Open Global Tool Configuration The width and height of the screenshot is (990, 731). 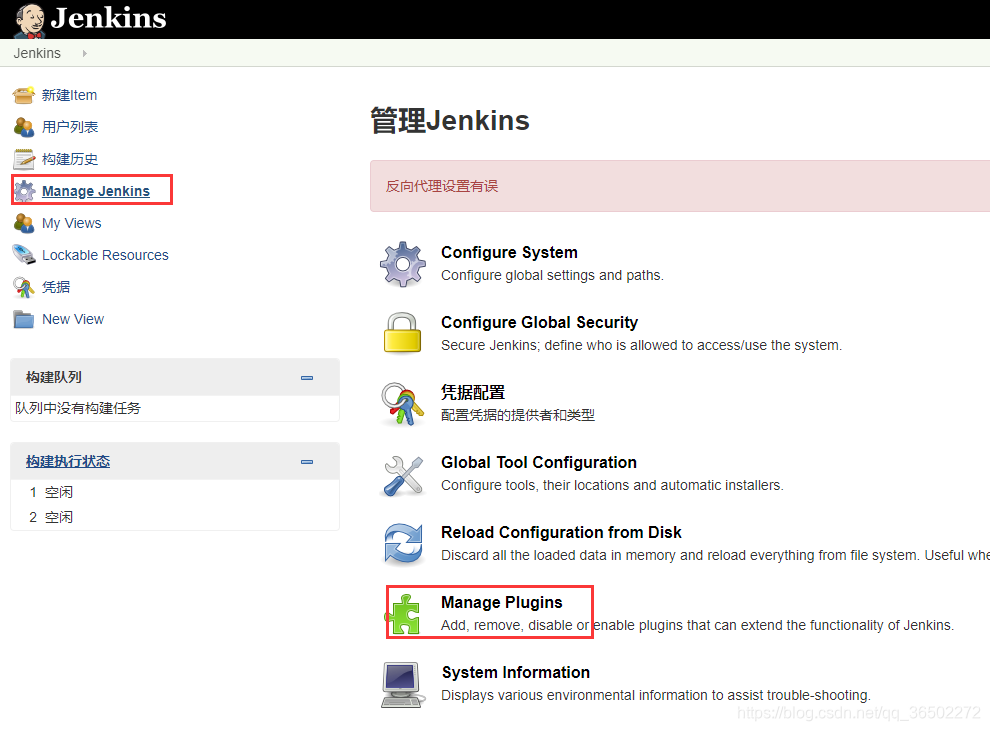539,463
